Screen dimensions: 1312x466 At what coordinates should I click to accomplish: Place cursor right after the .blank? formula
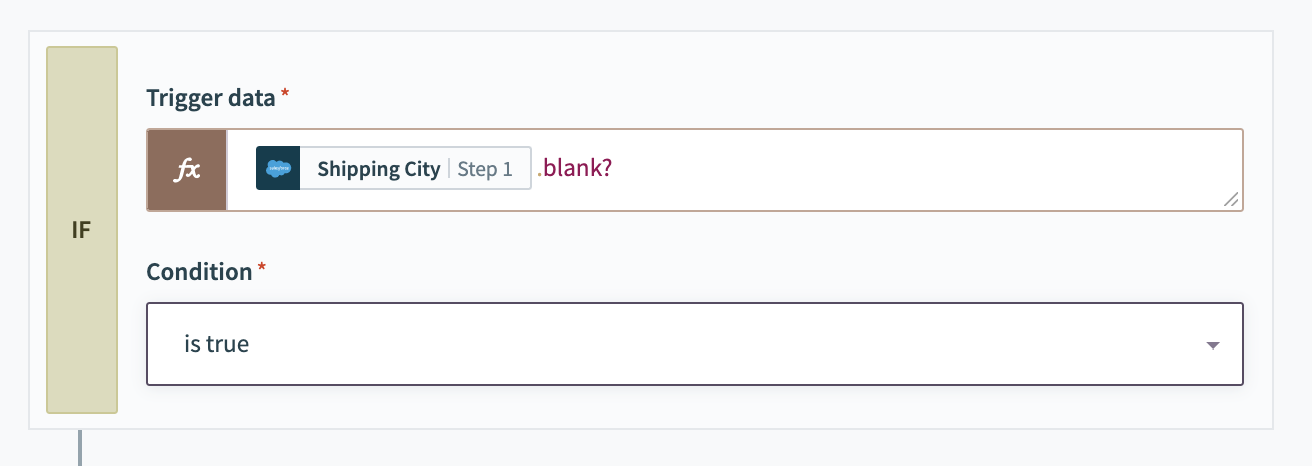click(x=614, y=169)
